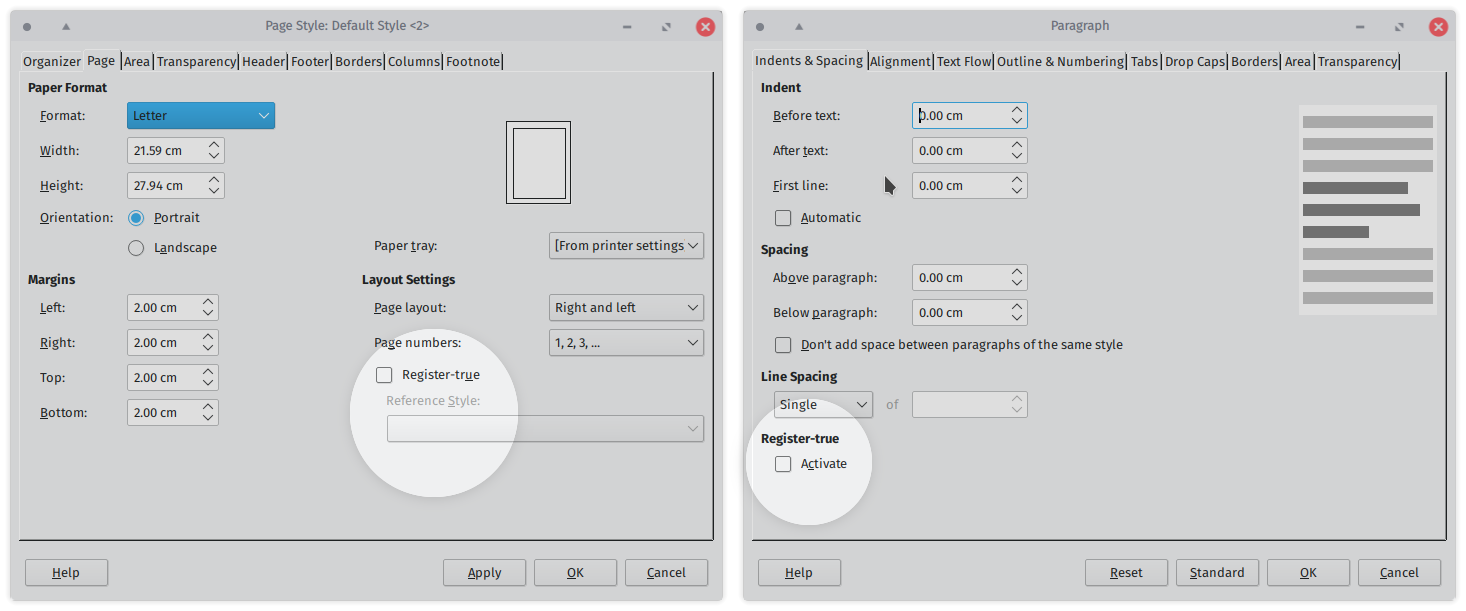Click the Before text indent field
The height and width of the screenshot is (611, 1466).
958,116
